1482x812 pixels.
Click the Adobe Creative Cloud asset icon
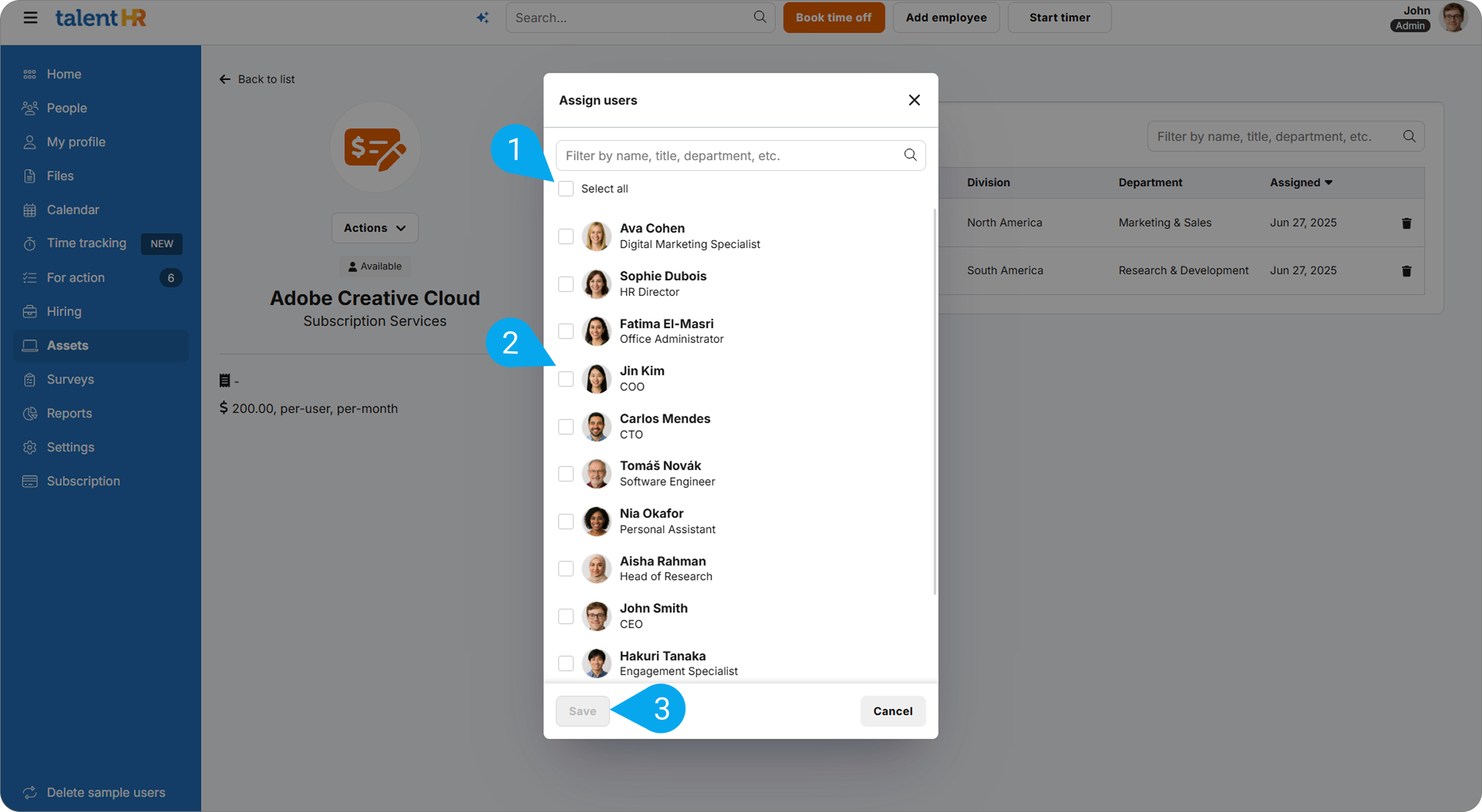click(375, 147)
